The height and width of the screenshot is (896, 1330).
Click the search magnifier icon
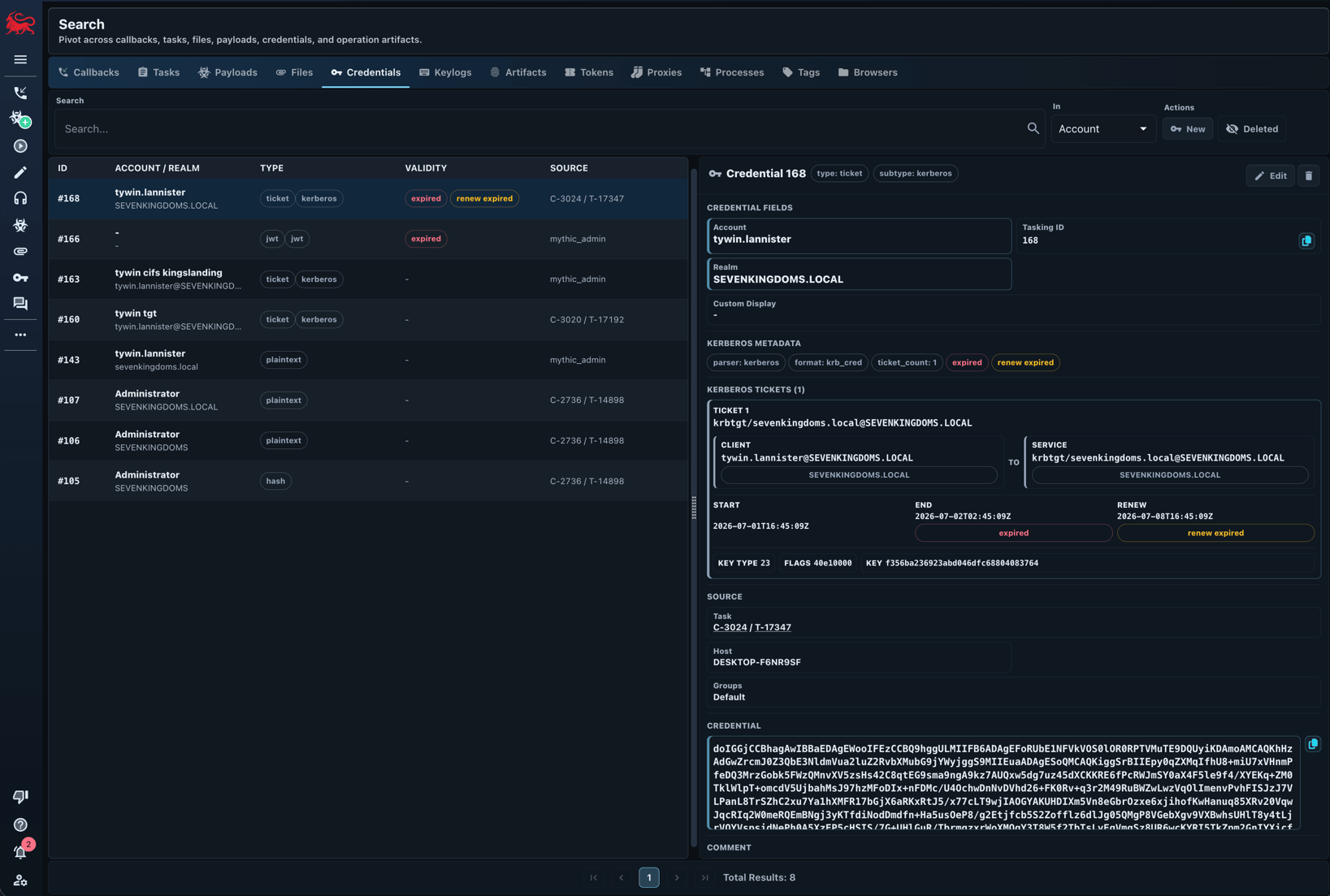(x=1033, y=128)
